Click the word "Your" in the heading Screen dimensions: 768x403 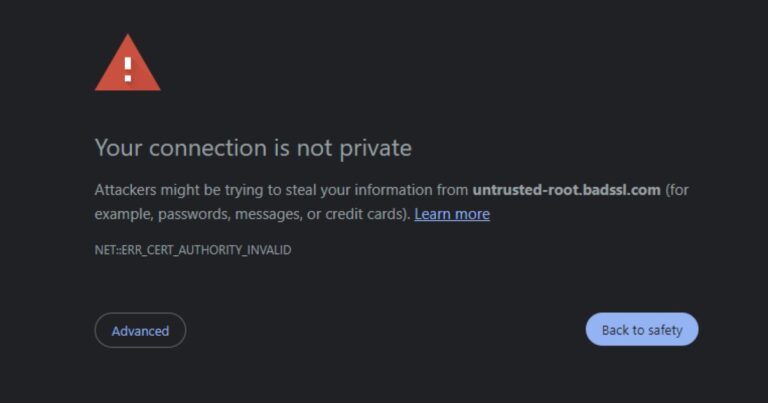click(117, 148)
